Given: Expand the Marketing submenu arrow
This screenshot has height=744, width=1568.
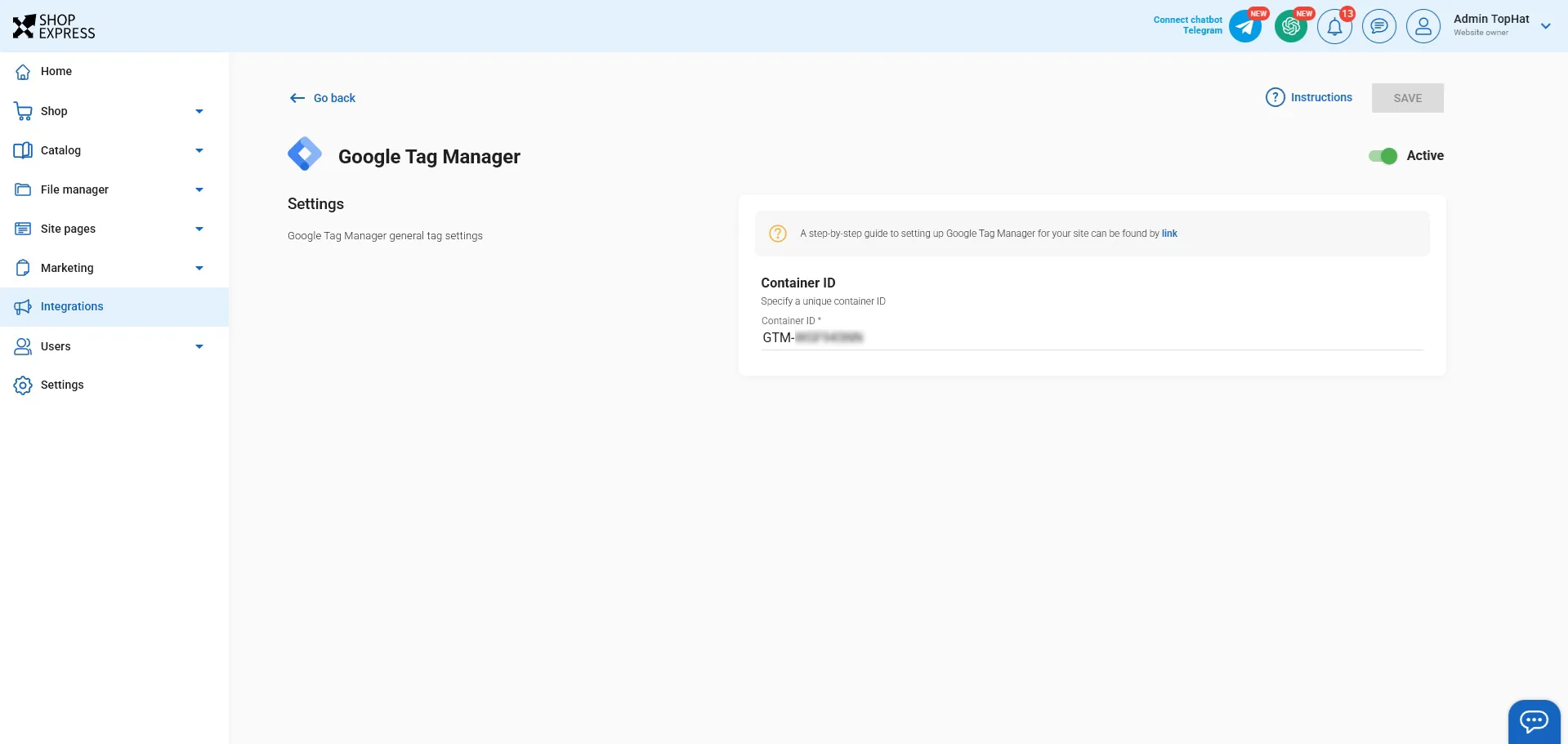Looking at the screenshot, I should point(199,268).
